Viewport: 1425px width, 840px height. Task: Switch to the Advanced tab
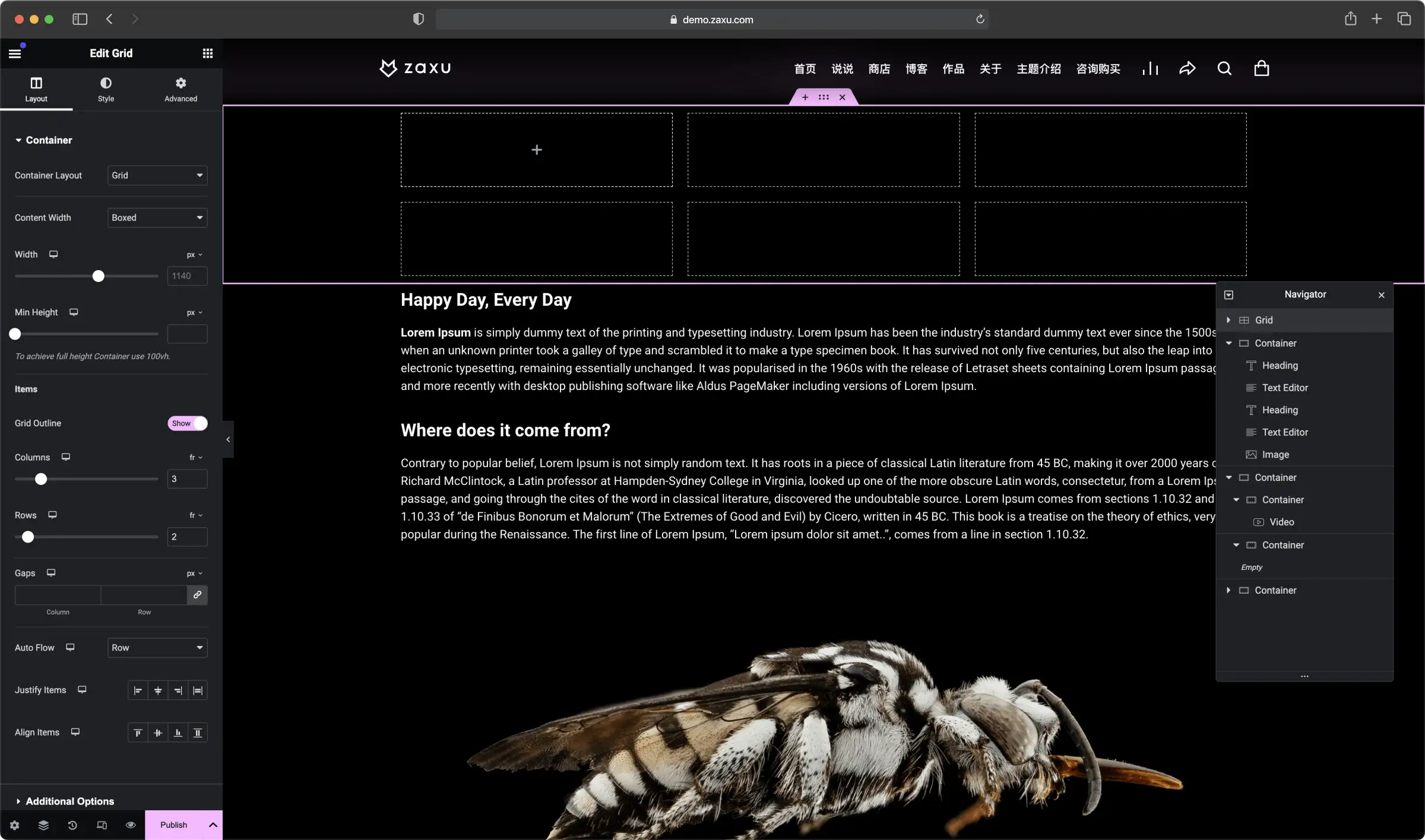[180, 89]
